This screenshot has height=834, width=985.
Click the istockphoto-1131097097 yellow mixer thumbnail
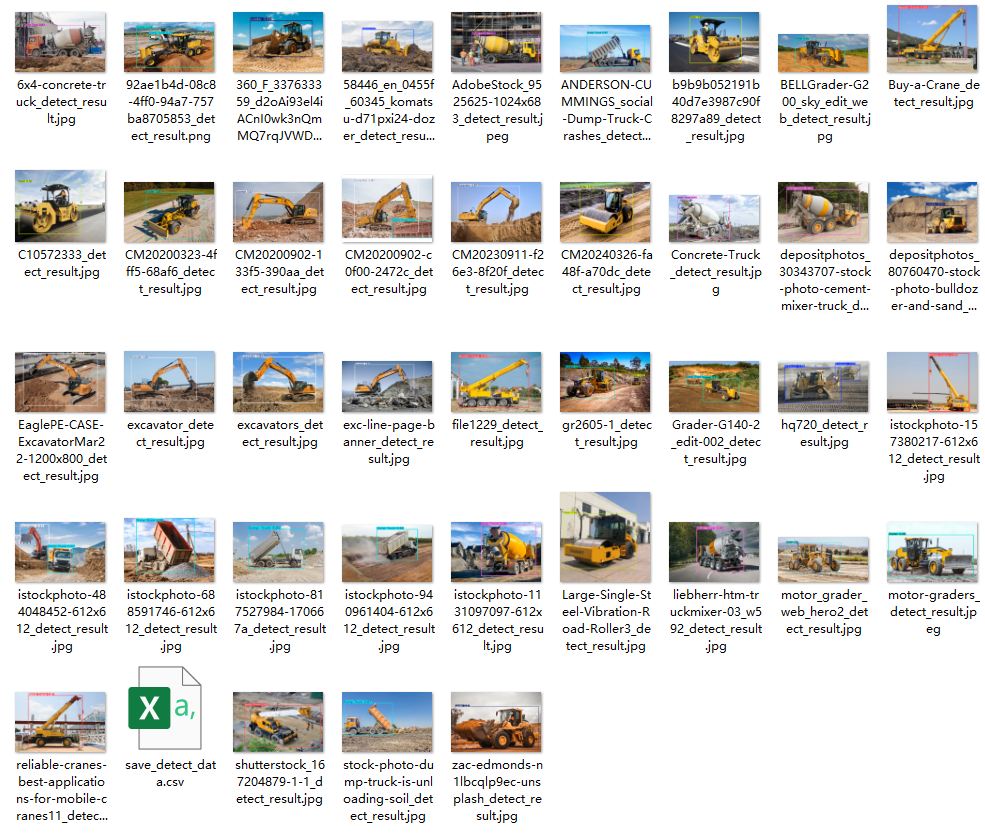[x=496, y=552]
